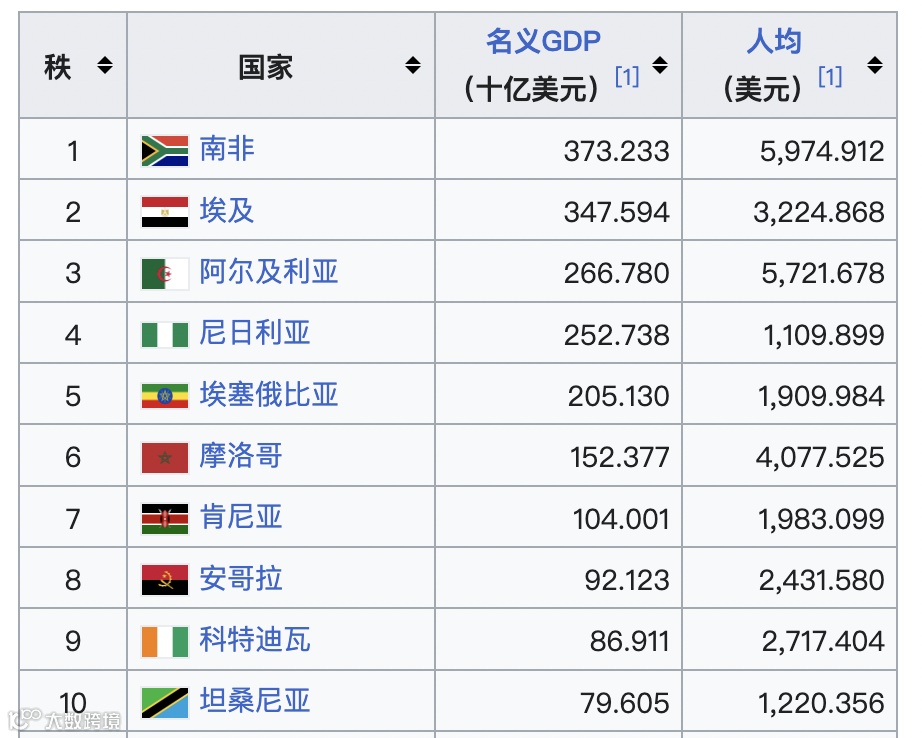Screen dimensions: 922x738
Task: Click the Morocco flag icon
Action: [165, 458]
